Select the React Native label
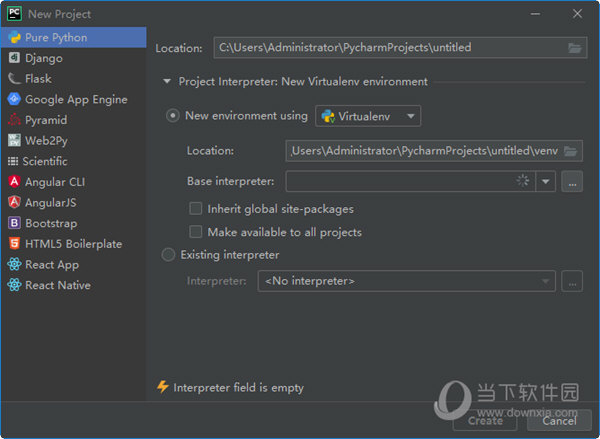 58,286
